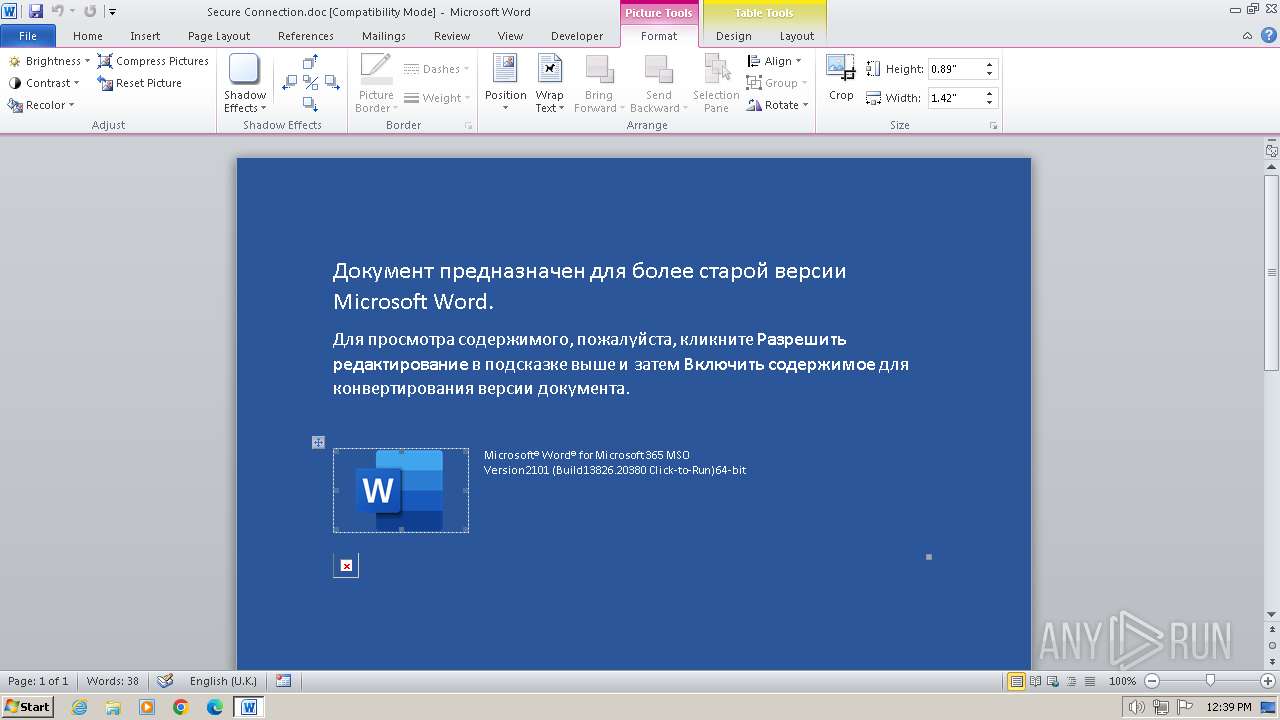Screen dimensions: 1280x720
Task: Click the Page: 1 of 1 indicator
Action: coord(38,681)
